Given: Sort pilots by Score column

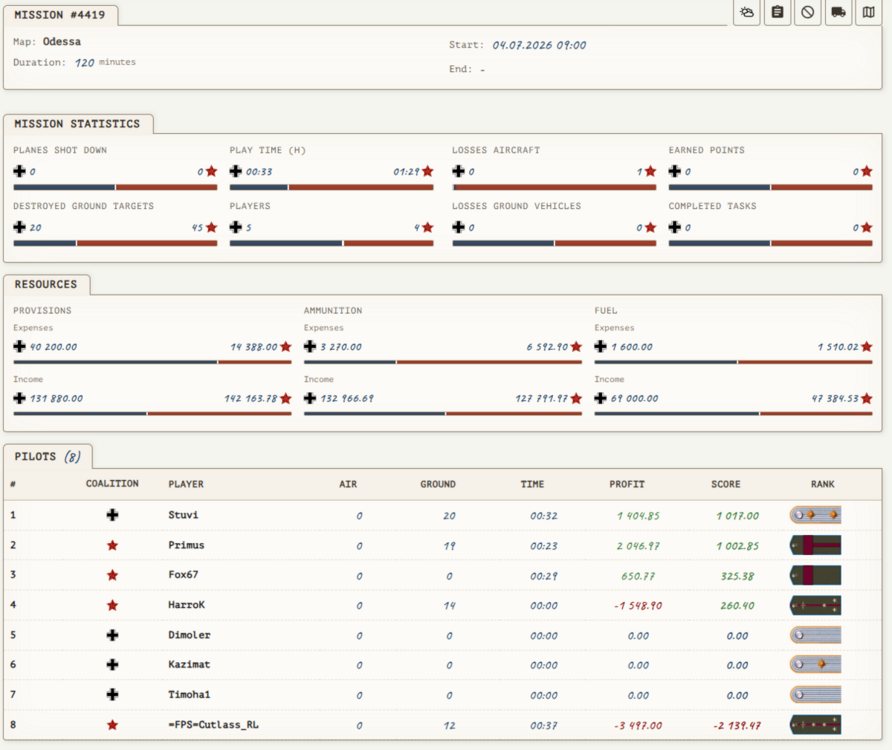Looking at the screenshot, I should point(726,484).
